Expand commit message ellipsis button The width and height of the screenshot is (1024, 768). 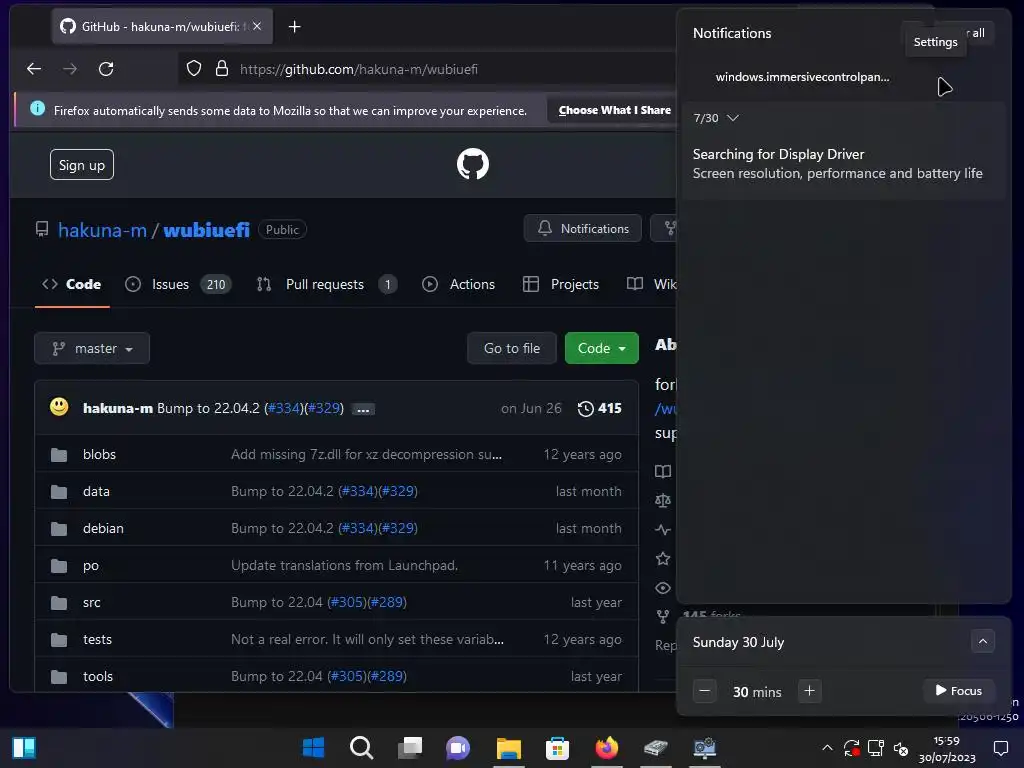tap(363, 409)
